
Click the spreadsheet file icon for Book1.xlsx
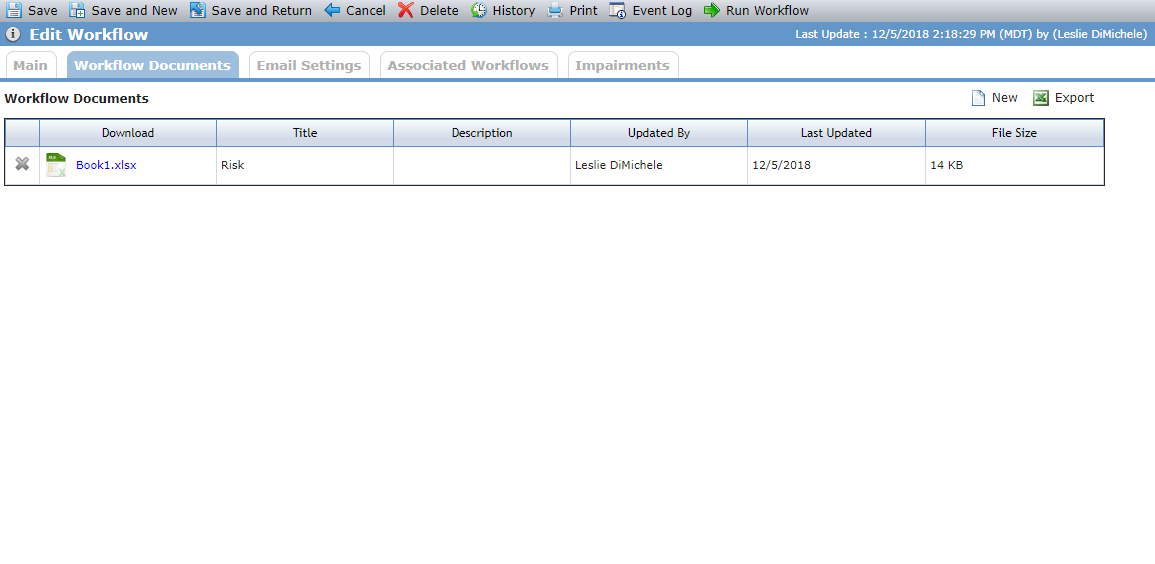[x=56, y=165]
